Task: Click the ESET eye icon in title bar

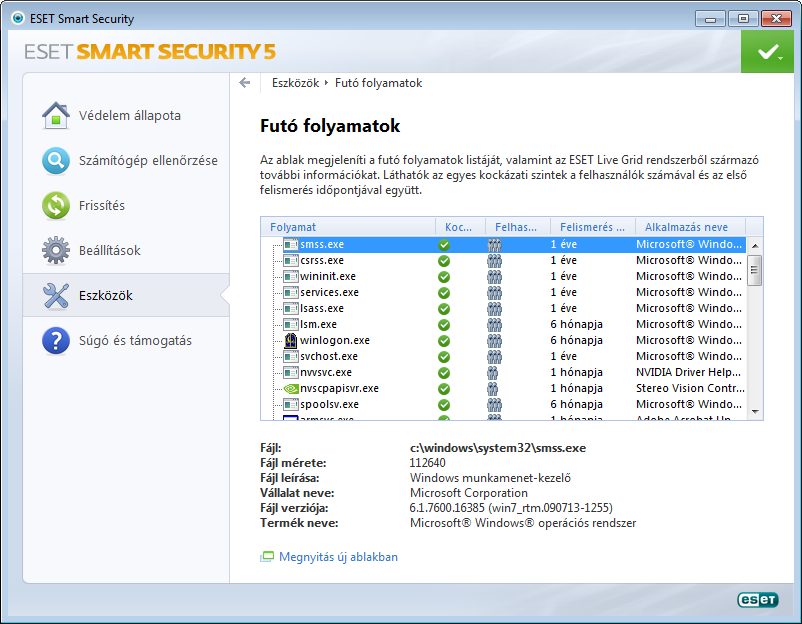Action: [x=18, y=18]
